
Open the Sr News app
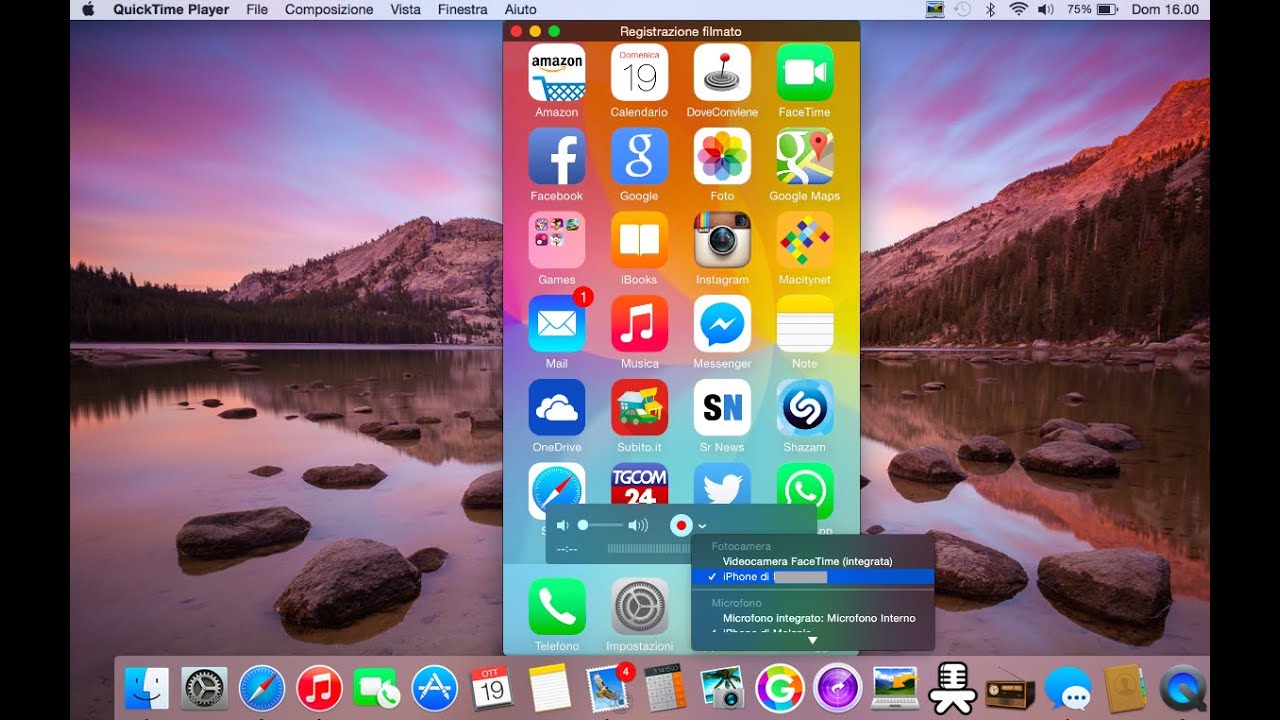(722, 408)
